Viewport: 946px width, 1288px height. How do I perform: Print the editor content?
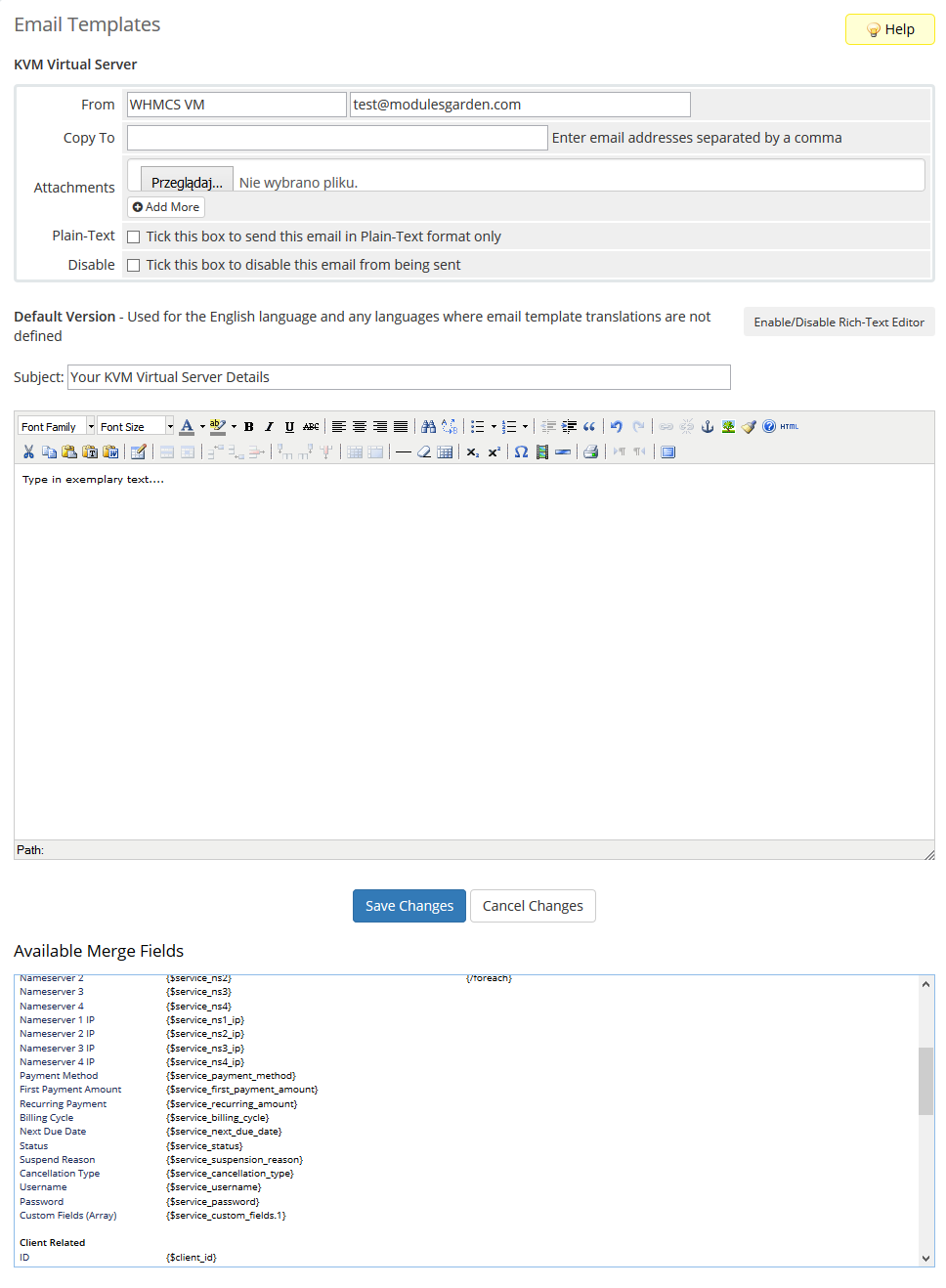590,451
